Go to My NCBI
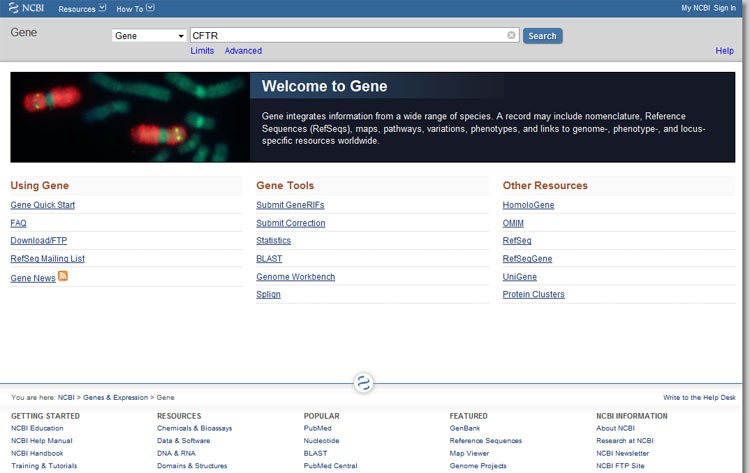 695,8
